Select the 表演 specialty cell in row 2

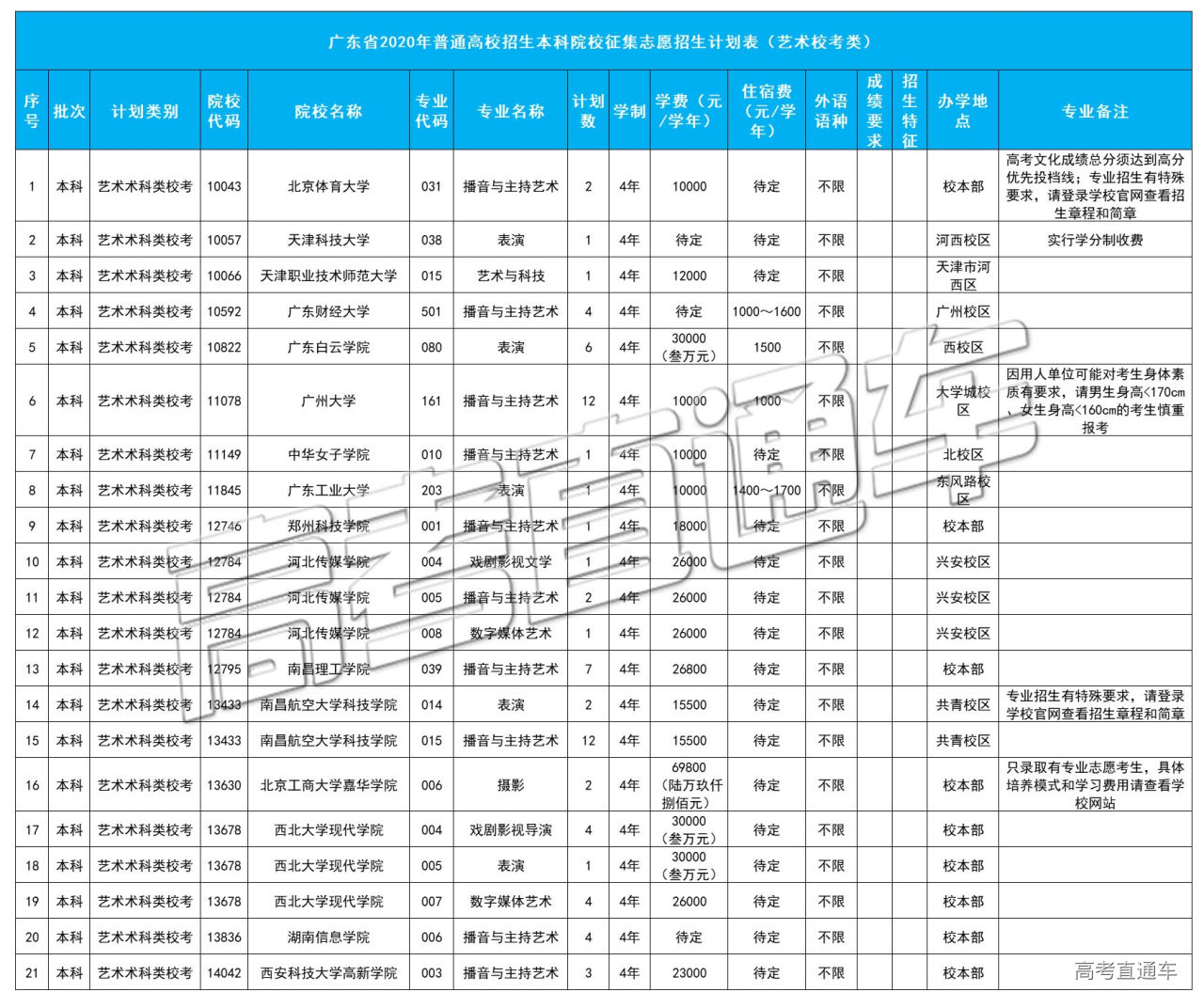tap(512, 240)
